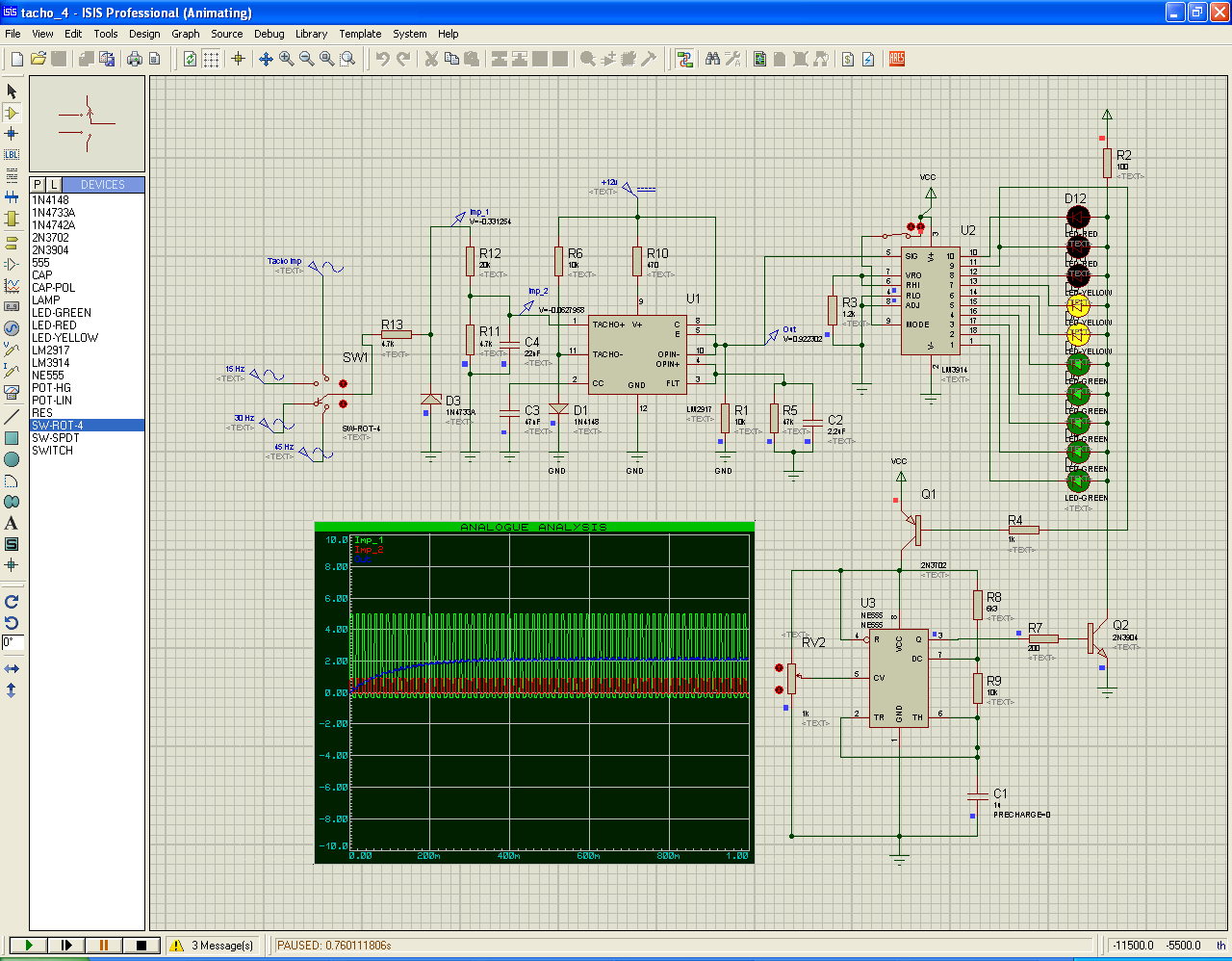This screenshot has height=961, width=1232.
Task: Click the rotation angle input field
Action: 13,642
